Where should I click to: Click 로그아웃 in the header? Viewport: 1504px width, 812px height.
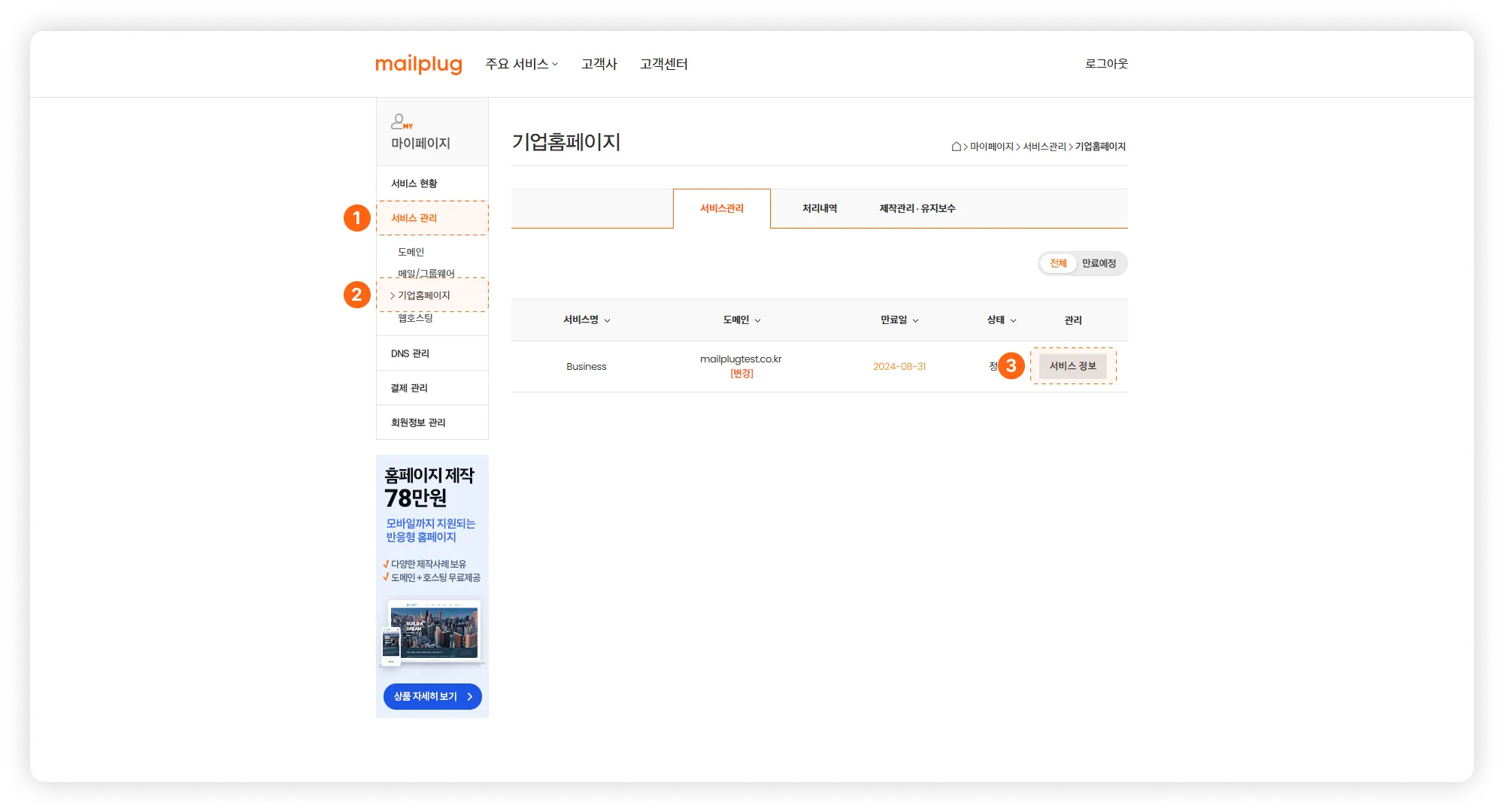1106,65
